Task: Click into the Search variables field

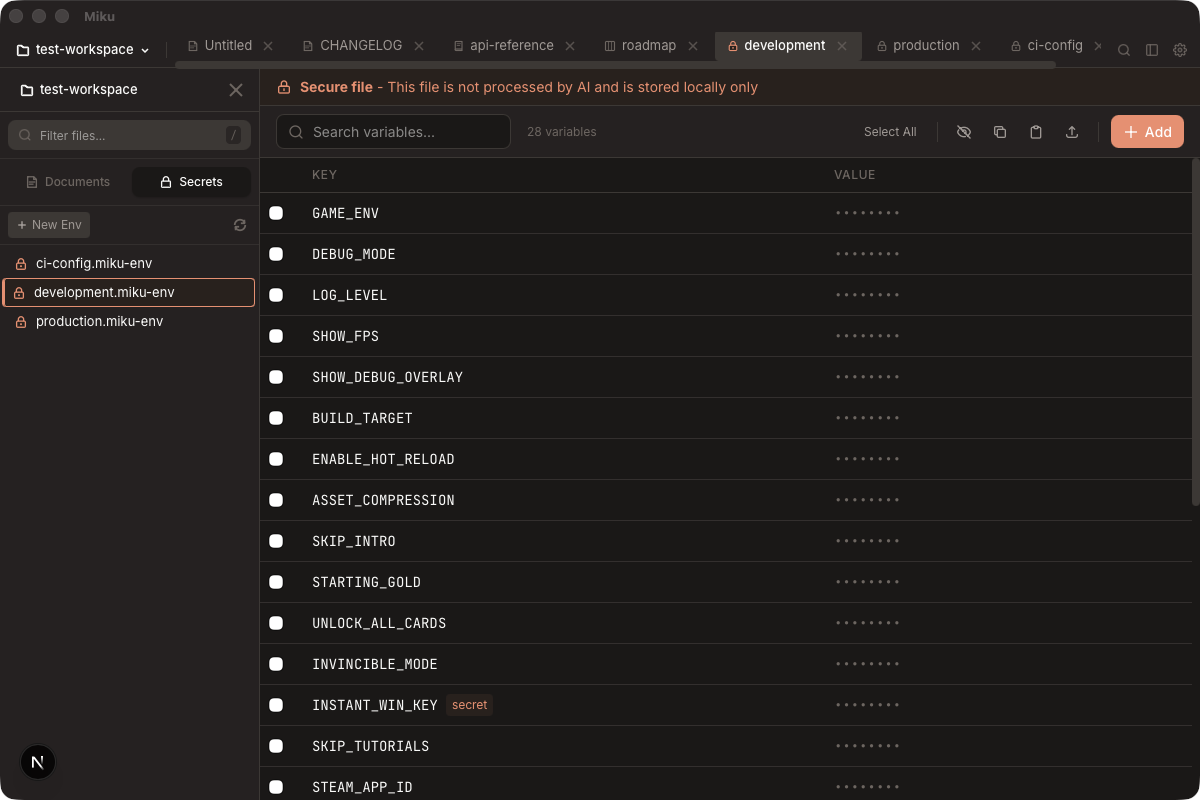Action: (393, 131)
